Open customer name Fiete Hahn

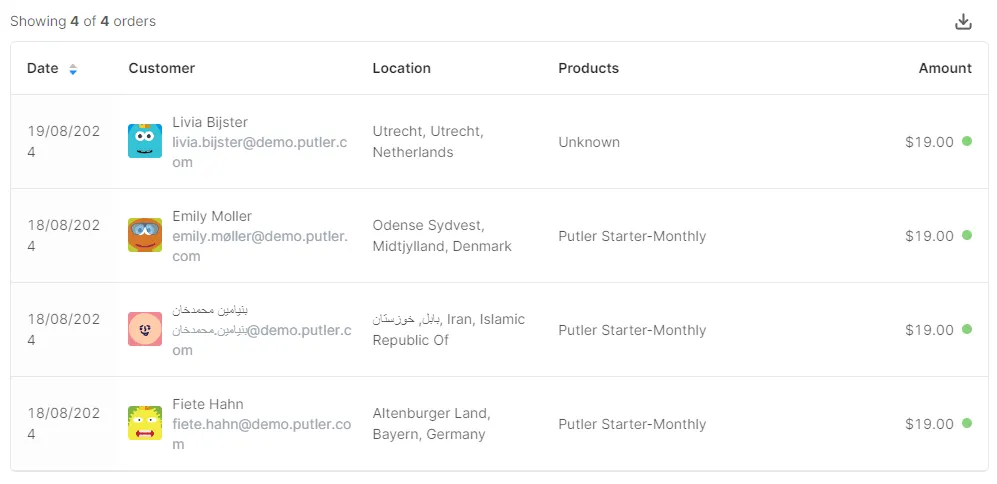[208, 404]
